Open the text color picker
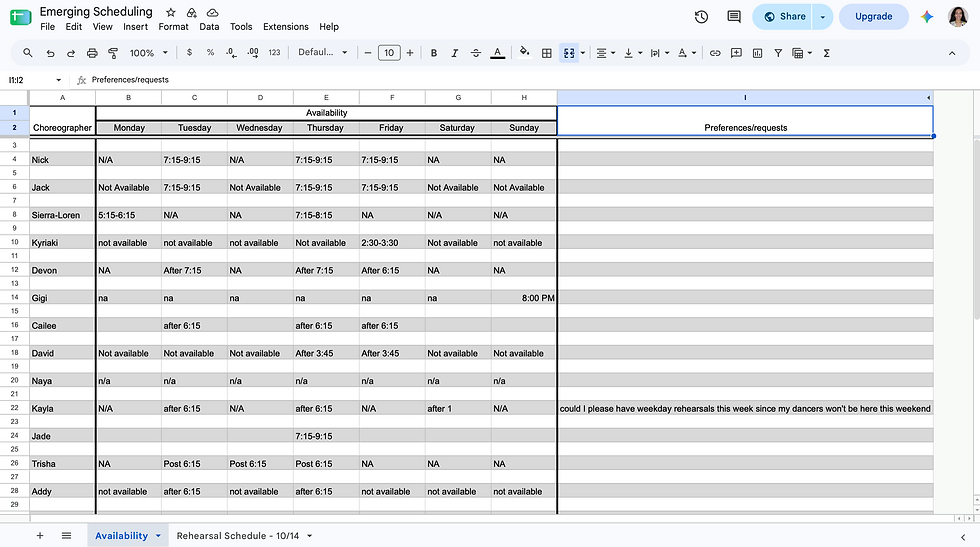The height and width of the screenshot is (547, 980). coord(498,53)
